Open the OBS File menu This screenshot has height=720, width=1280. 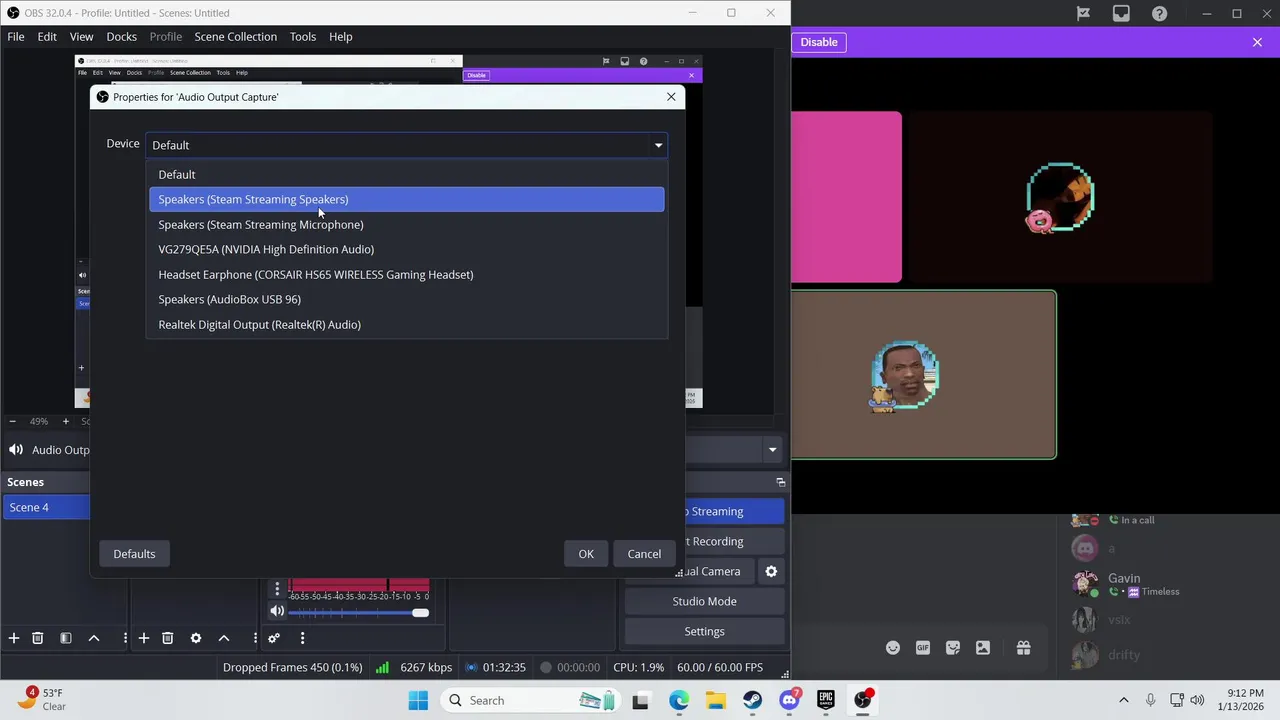point(16,36)
